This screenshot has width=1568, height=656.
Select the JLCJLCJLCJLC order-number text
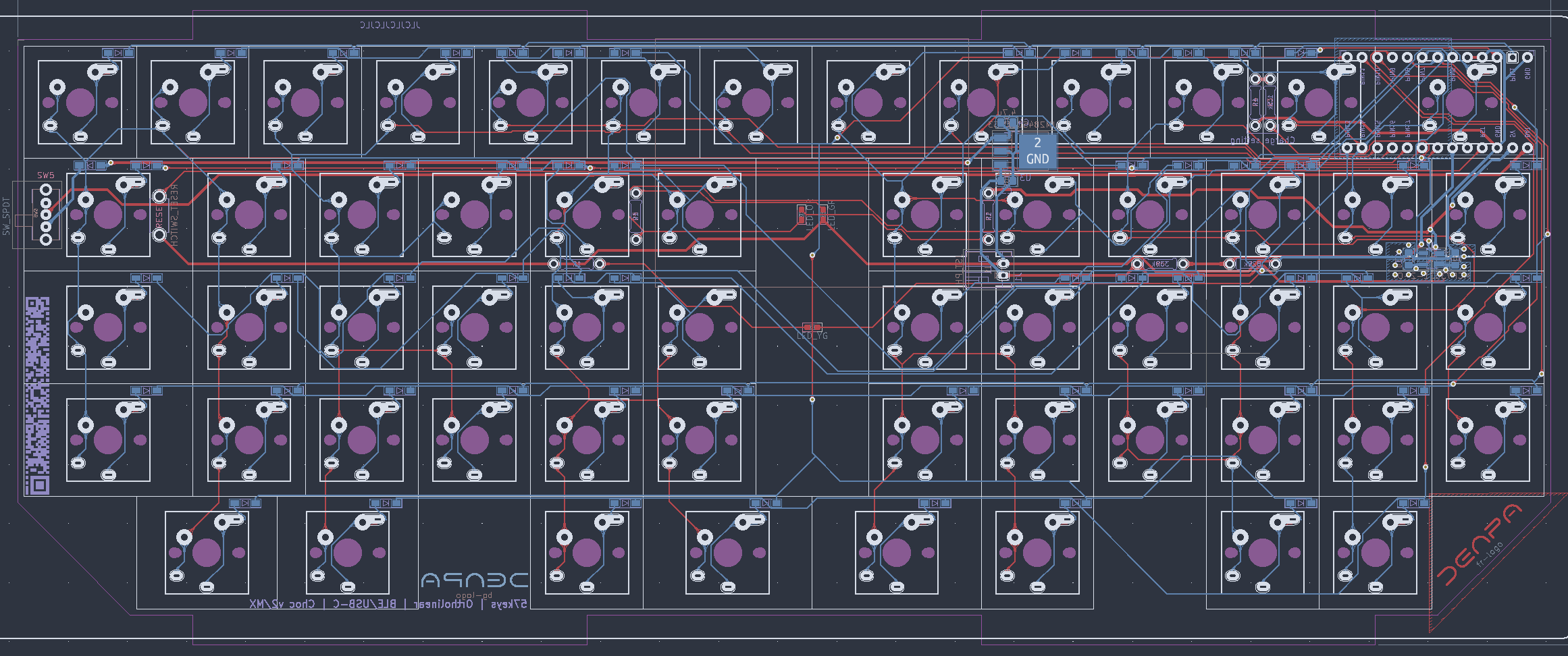tap(390, 25)
